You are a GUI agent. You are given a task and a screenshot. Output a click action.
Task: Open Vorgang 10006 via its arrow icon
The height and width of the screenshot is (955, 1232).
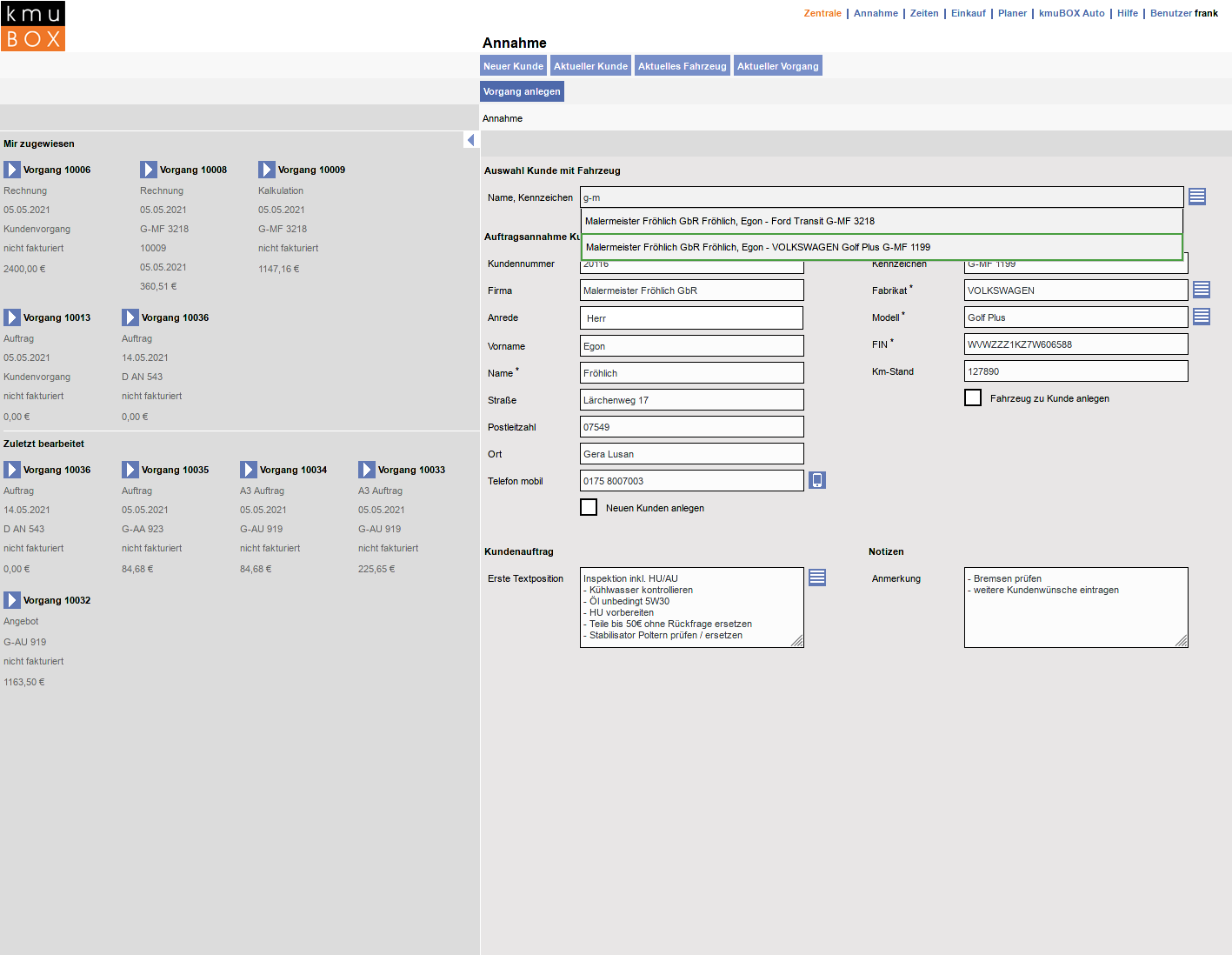pyautogui.click(x=12, y=170)
